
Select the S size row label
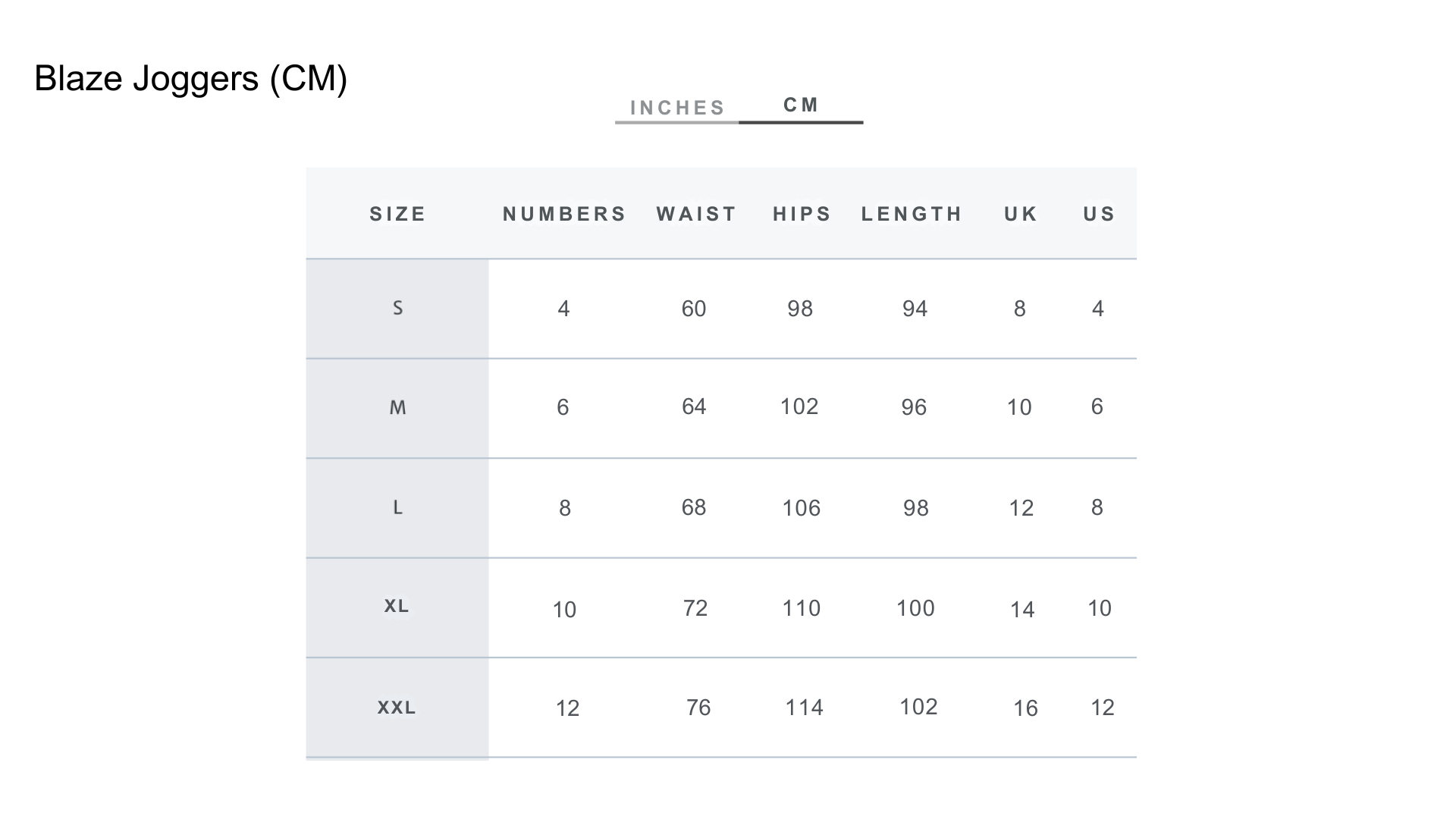click(x=397, y=308)
